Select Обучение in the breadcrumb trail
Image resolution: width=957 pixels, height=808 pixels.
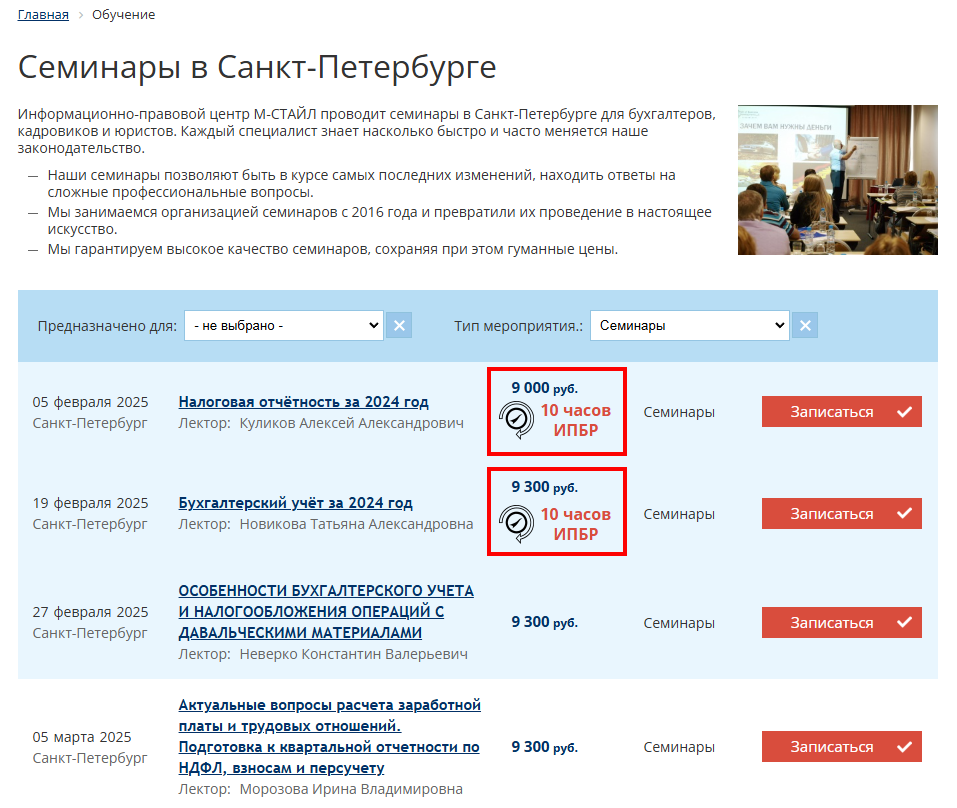(x=122, y=14)
